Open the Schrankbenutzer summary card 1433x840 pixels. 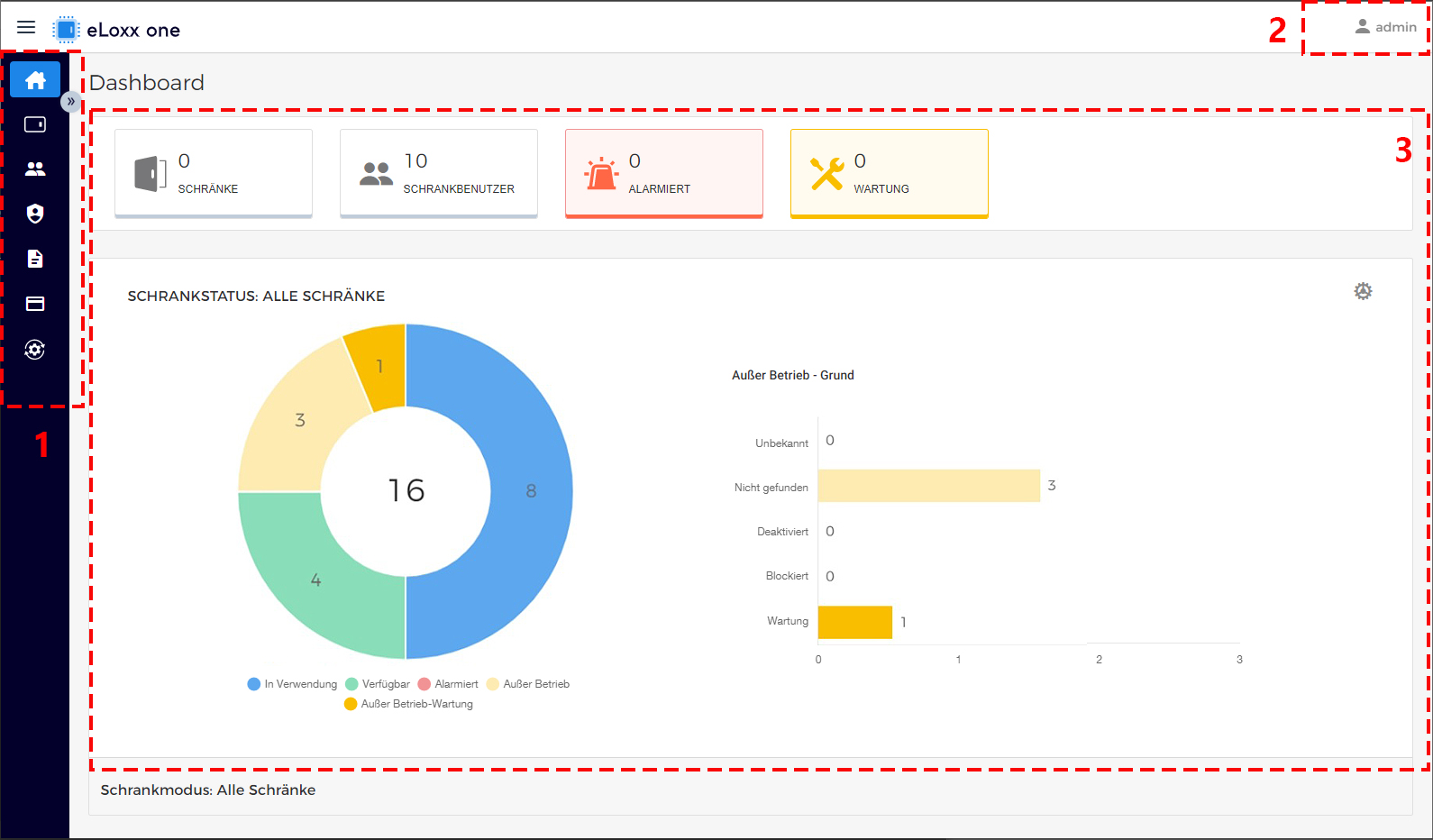pos(439,173)
